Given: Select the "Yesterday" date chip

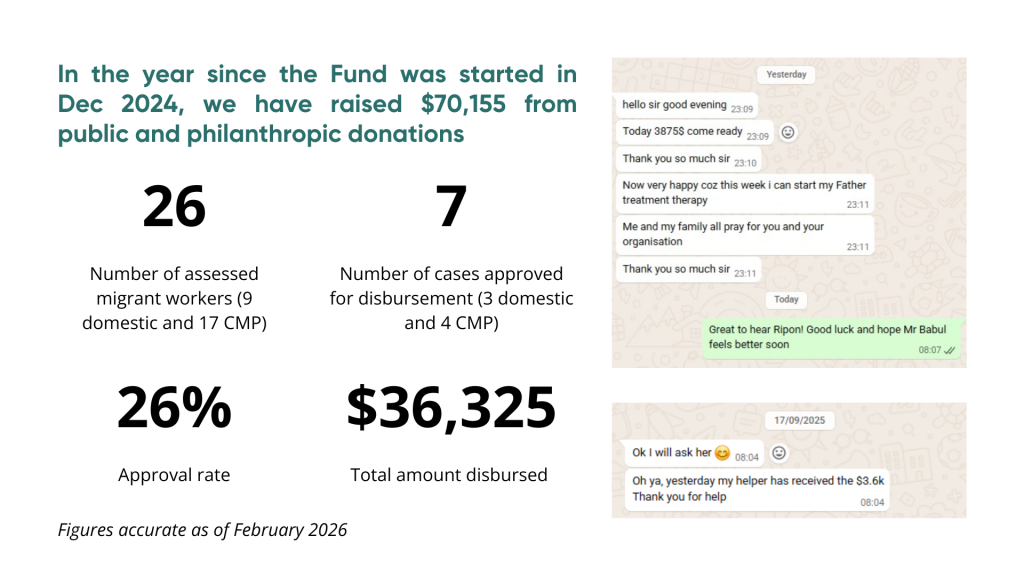Looking at the screenshot, I should point(786,75).
